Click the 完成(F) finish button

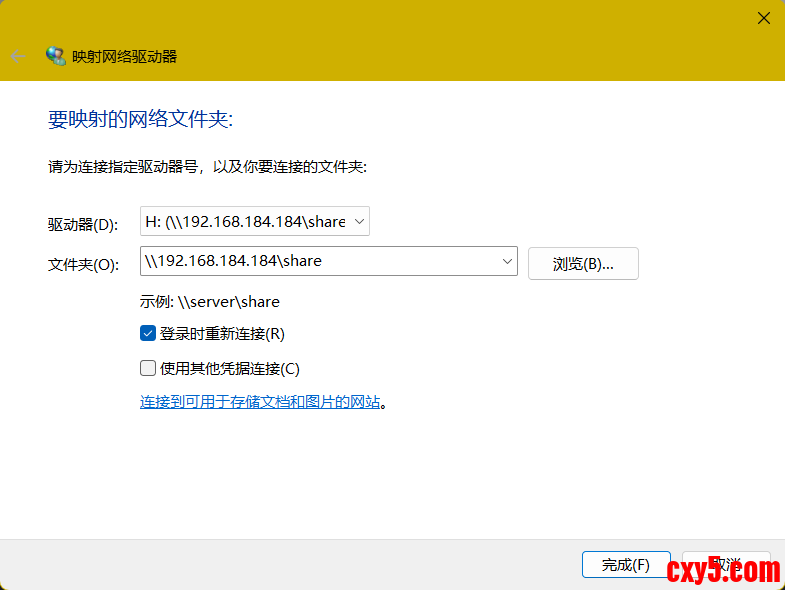[x=626, y=565]
